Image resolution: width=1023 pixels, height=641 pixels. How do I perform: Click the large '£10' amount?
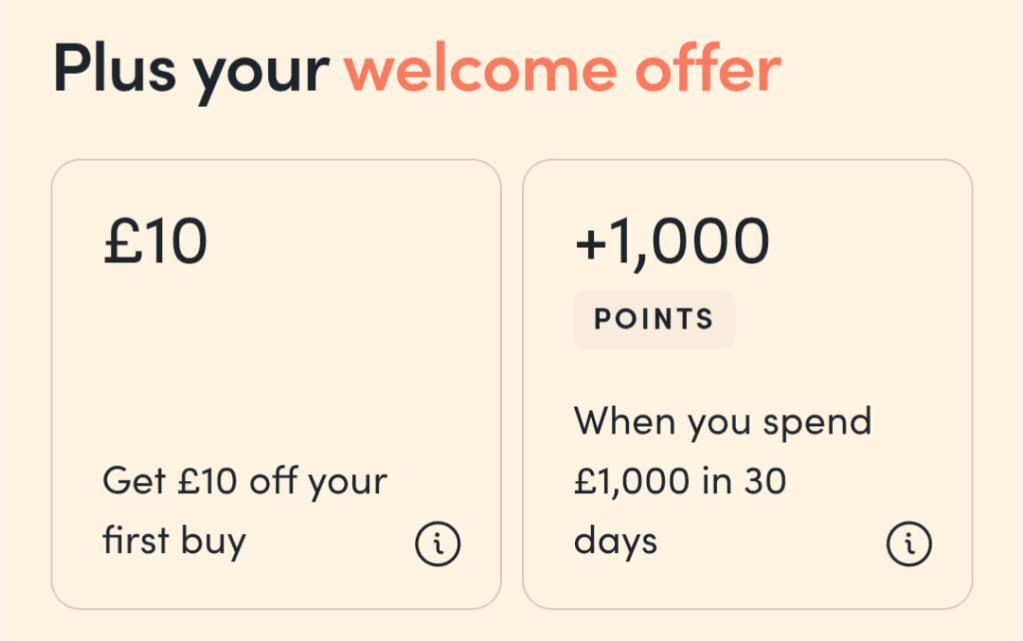pyautogui.click(x=154, y=239)
